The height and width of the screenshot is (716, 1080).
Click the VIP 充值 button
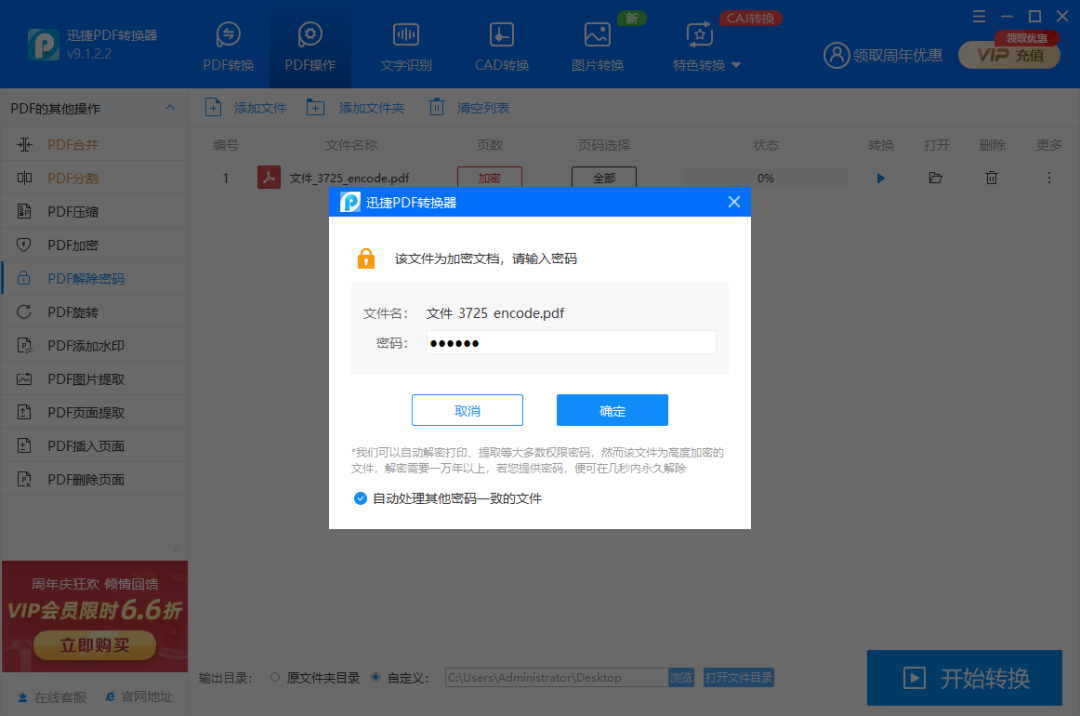click(x=1010, y=55)
